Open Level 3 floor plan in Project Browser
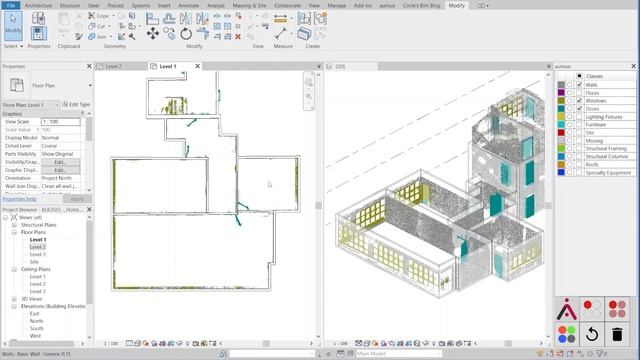The image size is (640, 360). [38, 254]
